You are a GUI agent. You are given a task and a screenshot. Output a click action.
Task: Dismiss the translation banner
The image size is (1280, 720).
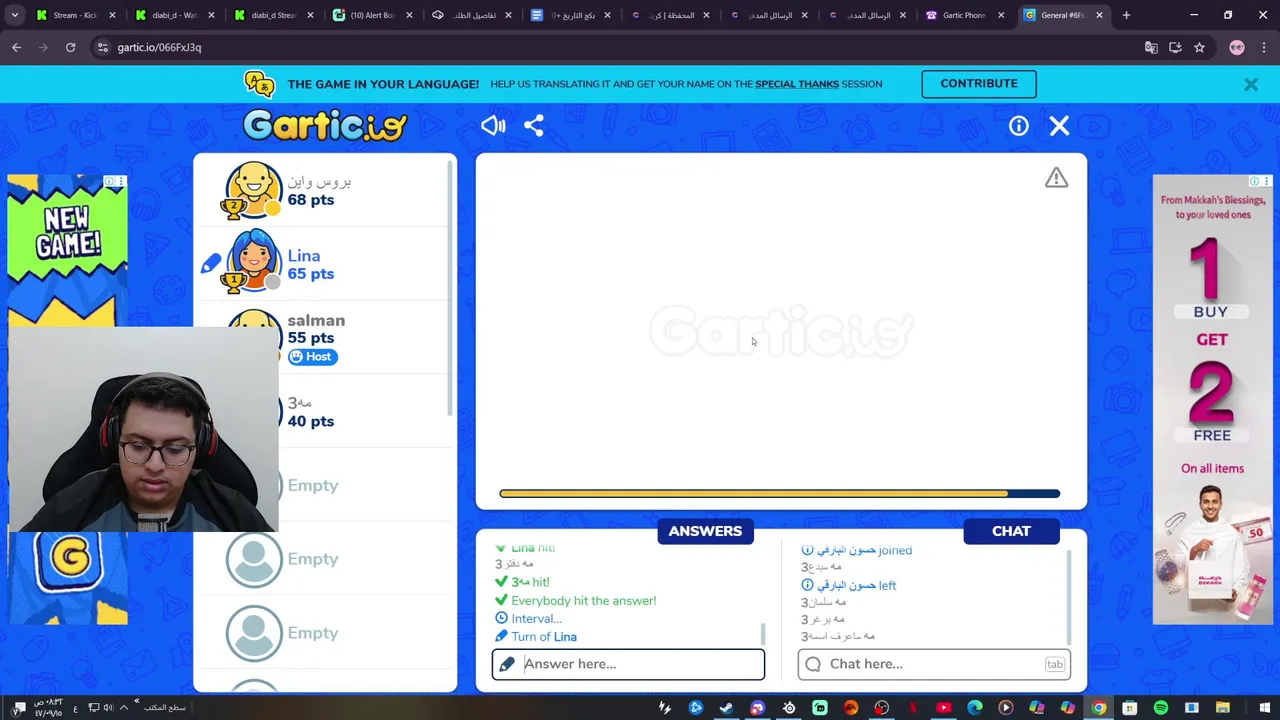tap(1251, 84)
